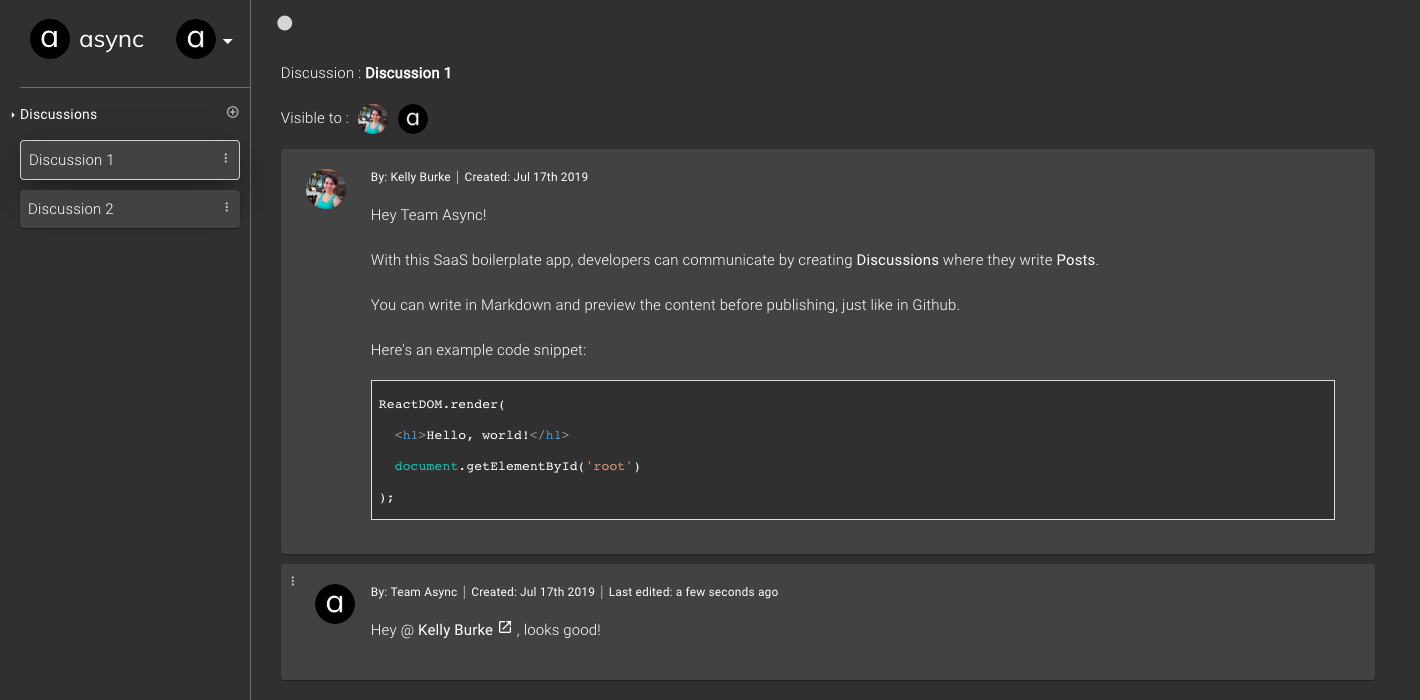Click the async wordmark in the top bar
1420x700 pixels.
pos(111,40)
